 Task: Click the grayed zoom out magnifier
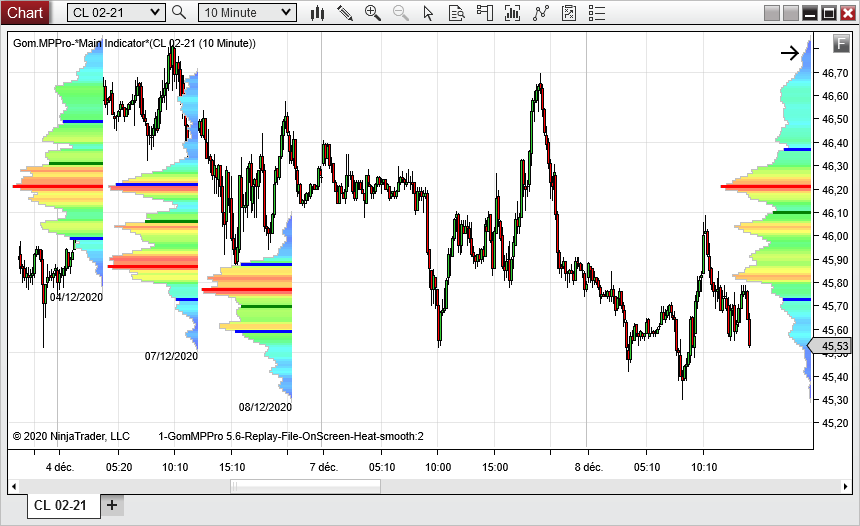coord(401,13)
